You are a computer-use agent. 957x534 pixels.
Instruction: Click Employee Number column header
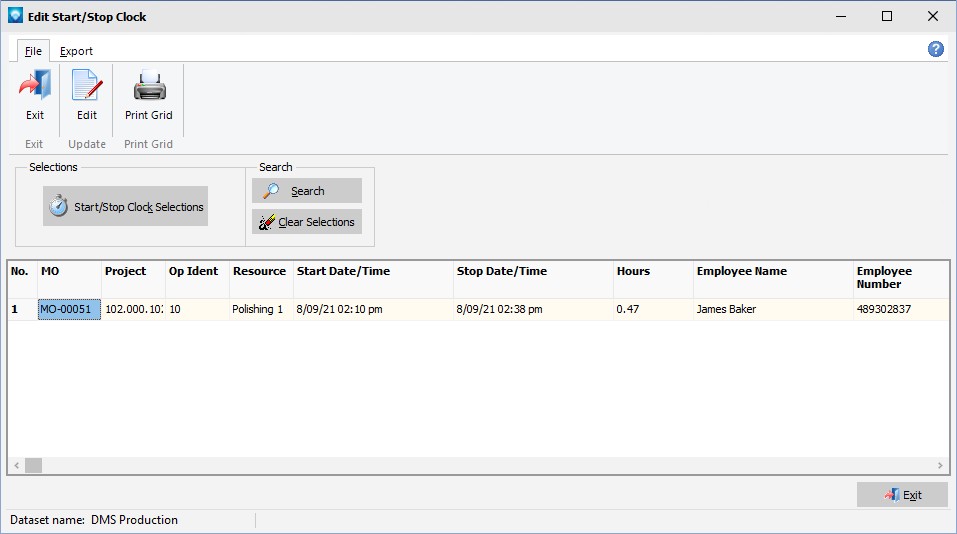(901, 280)
